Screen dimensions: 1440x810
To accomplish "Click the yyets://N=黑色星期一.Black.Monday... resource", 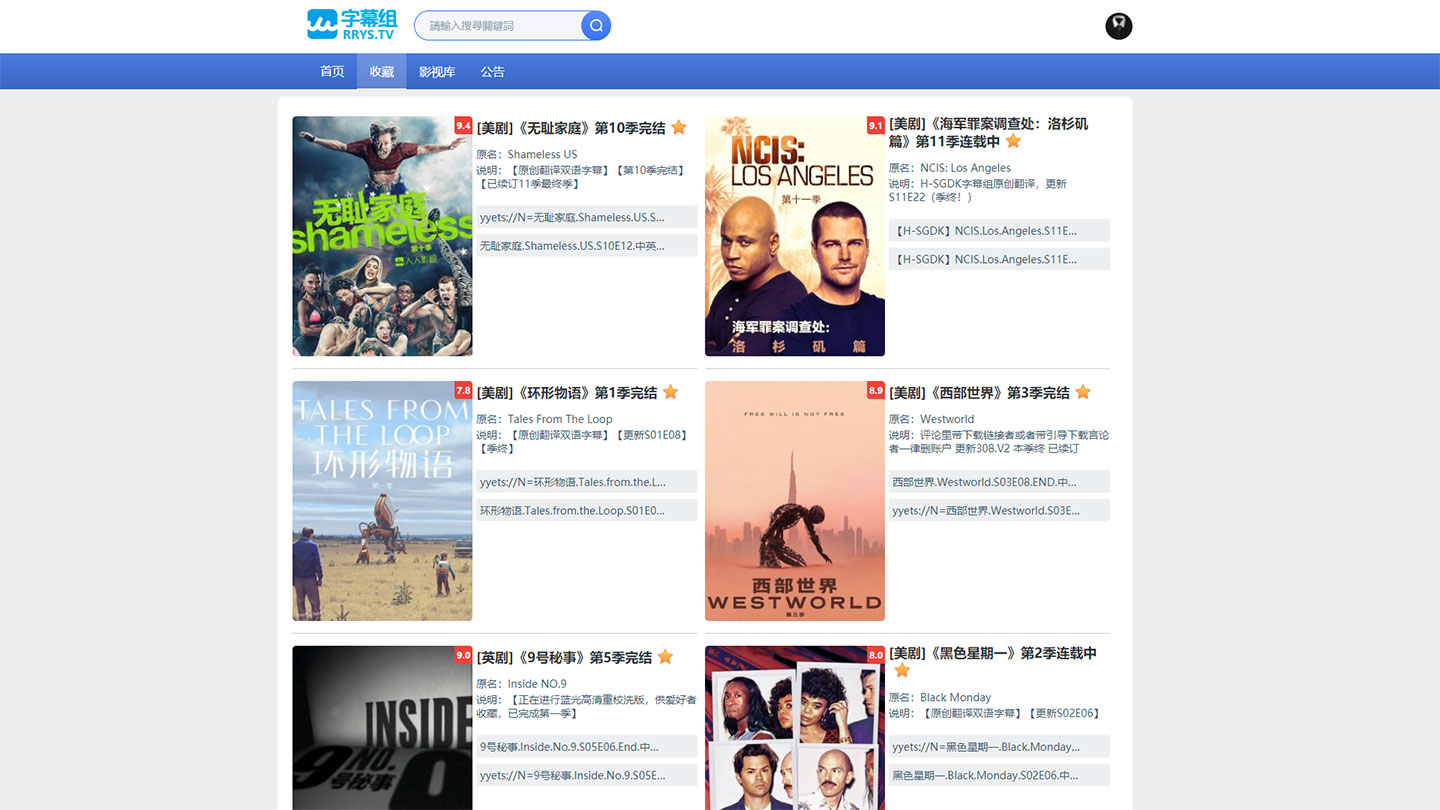I will 999,746.
